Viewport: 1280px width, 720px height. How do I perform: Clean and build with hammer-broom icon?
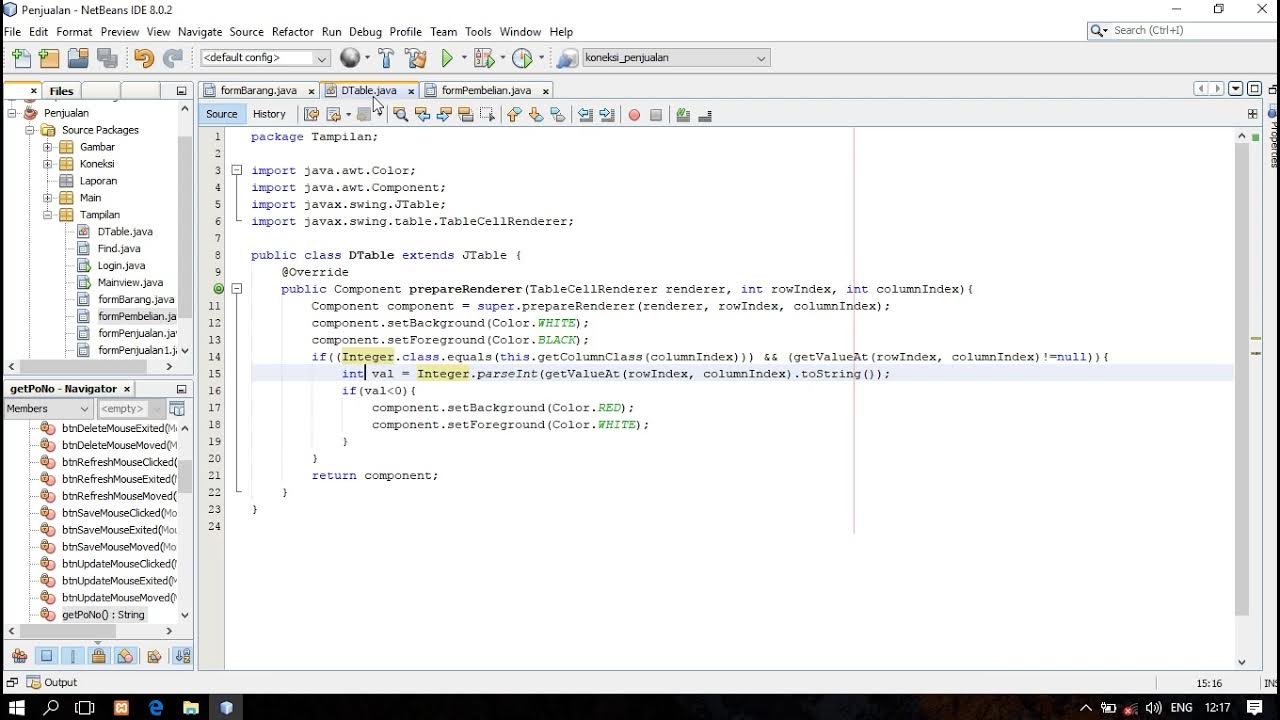click(416, 58)
